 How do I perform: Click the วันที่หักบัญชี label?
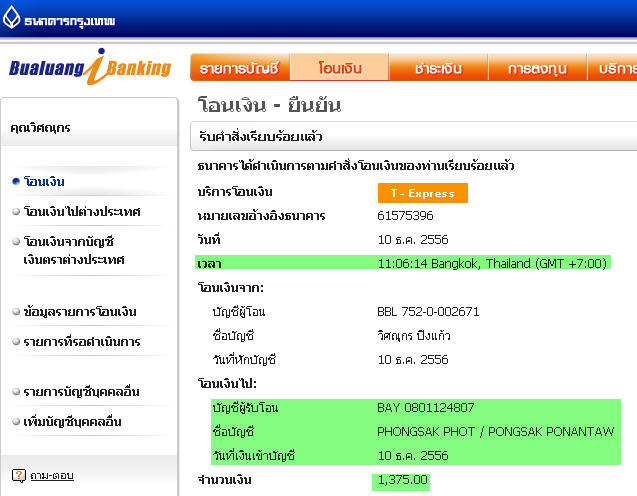coord(244,360)
